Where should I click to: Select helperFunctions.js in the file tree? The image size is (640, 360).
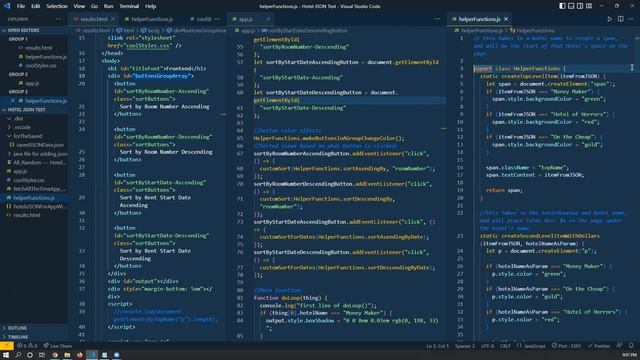34,198
